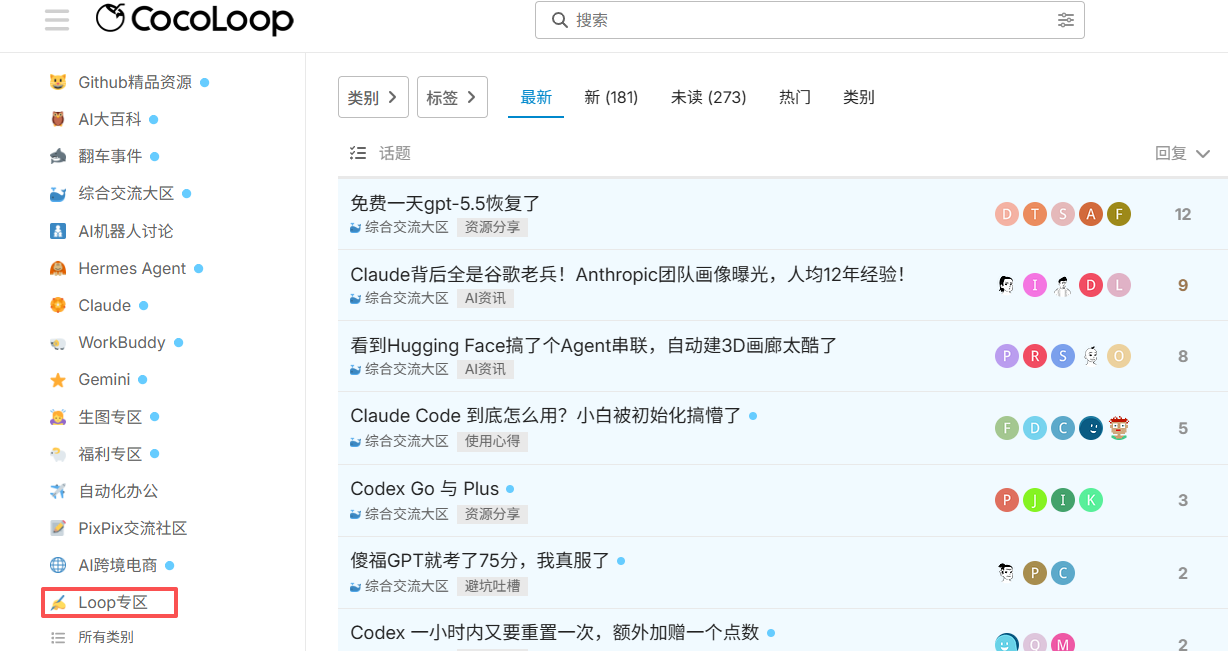This screenshot has height=651, width=1228.
Task: Click the AI机器人讨论 icon
Action: [x=58, y=231]
